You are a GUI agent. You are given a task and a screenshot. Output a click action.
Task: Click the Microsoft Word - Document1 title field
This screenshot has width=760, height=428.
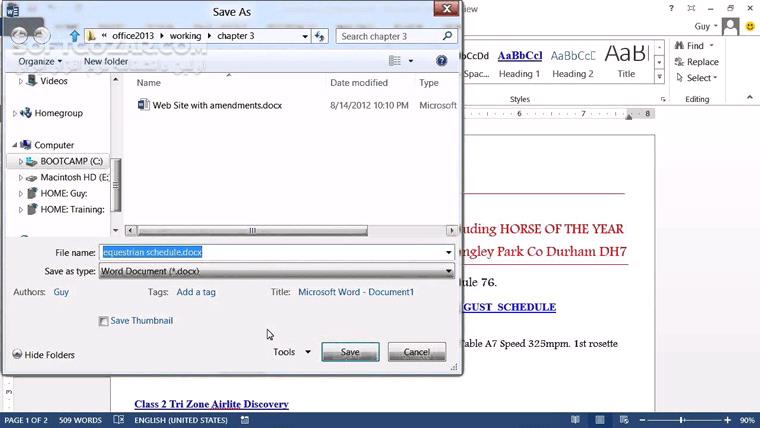click(356, 292)
